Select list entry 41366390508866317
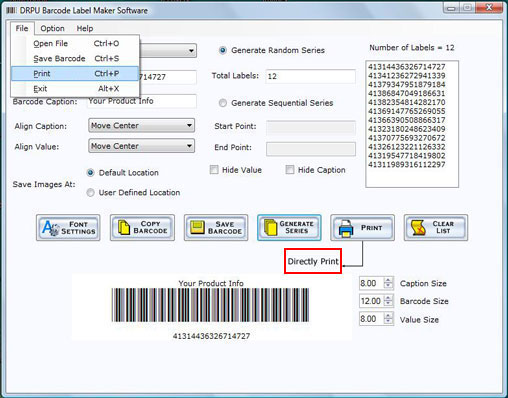The height and width of the screenshot is (398, 508). click(x=407, y=120)
